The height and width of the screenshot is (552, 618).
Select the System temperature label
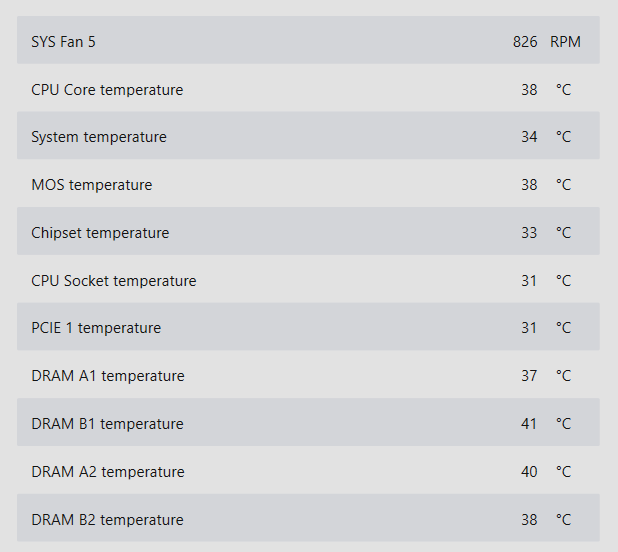99,137
